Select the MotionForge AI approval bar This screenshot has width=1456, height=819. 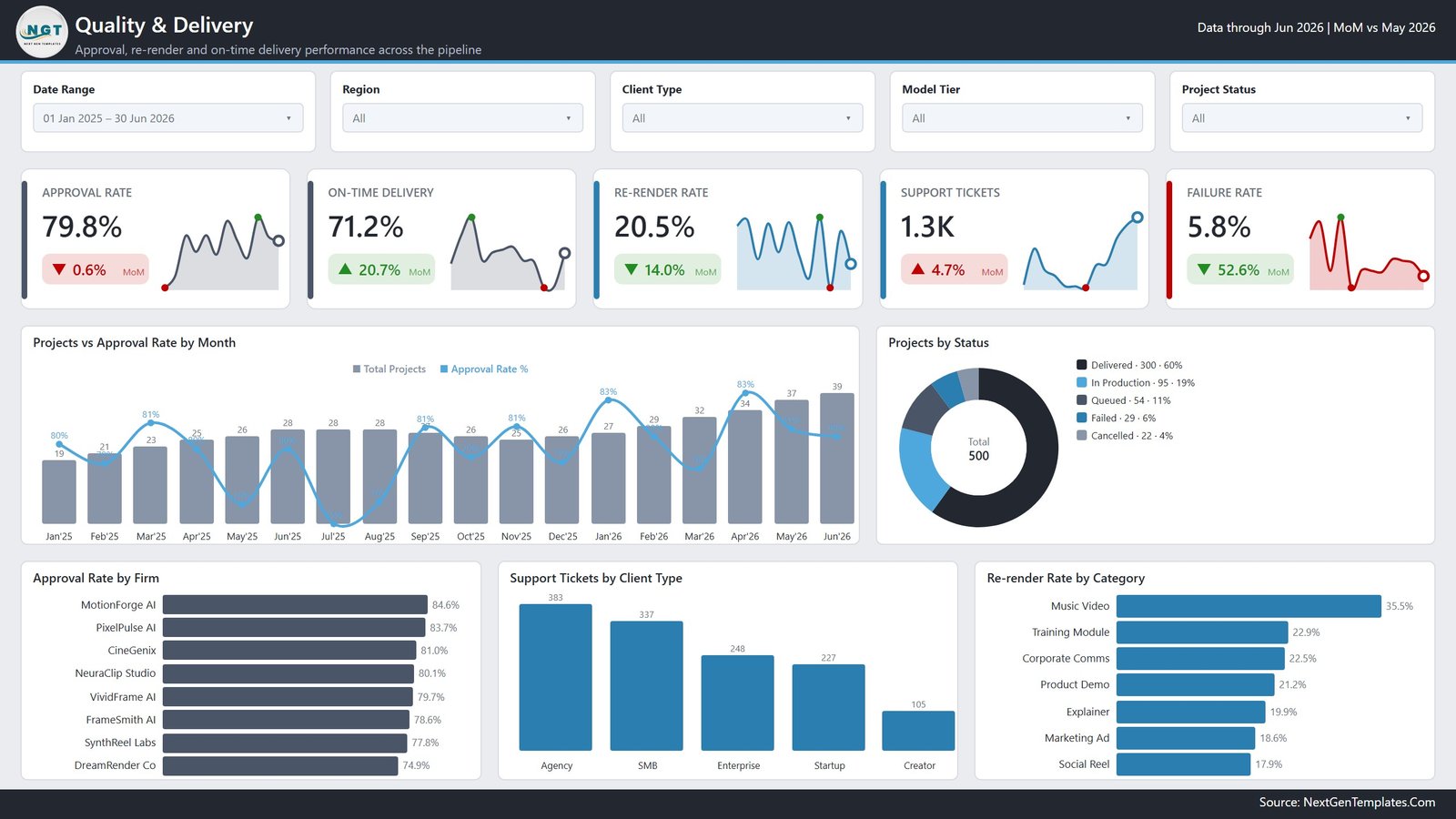tap(295, 605)
